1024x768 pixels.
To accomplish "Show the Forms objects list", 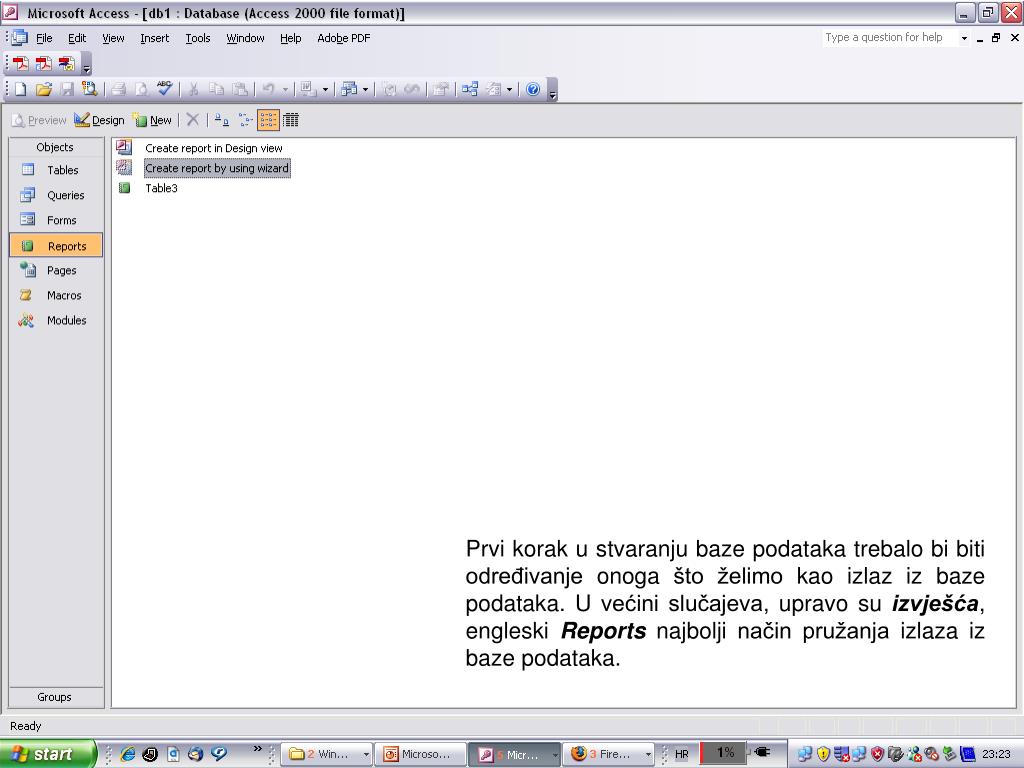I will click(56, 220).
